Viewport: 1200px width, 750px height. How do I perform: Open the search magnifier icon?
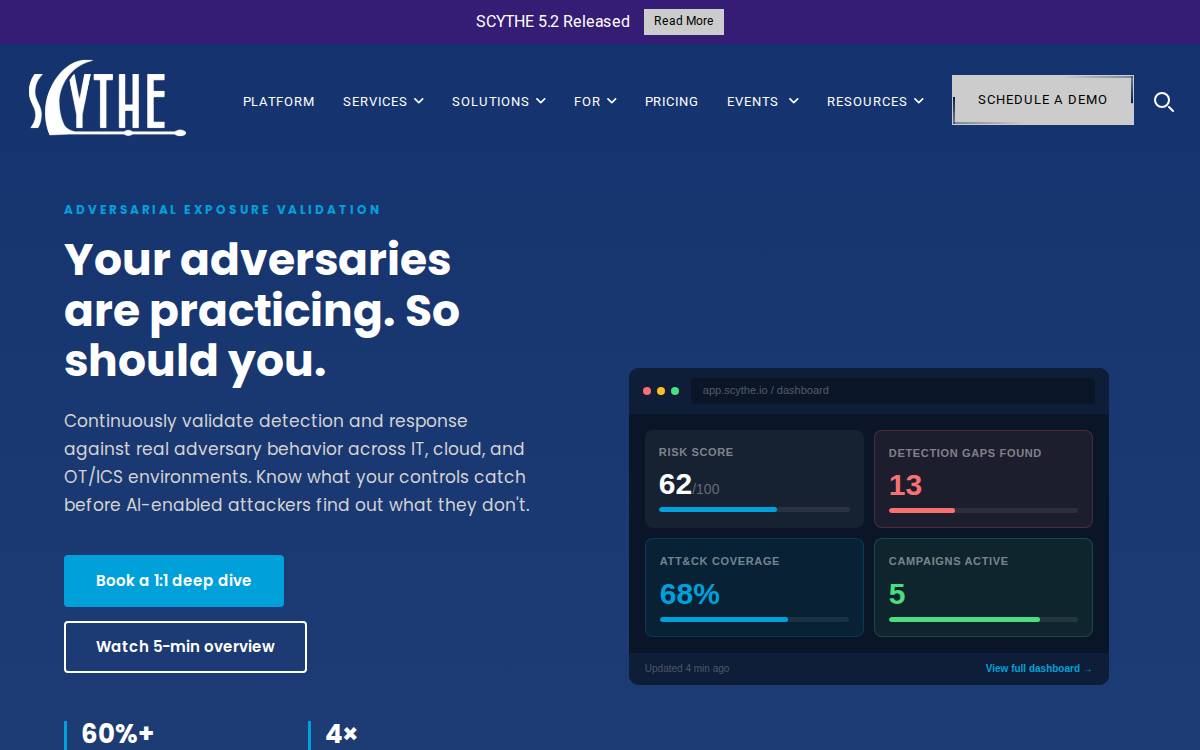(x=1164, y=101)
